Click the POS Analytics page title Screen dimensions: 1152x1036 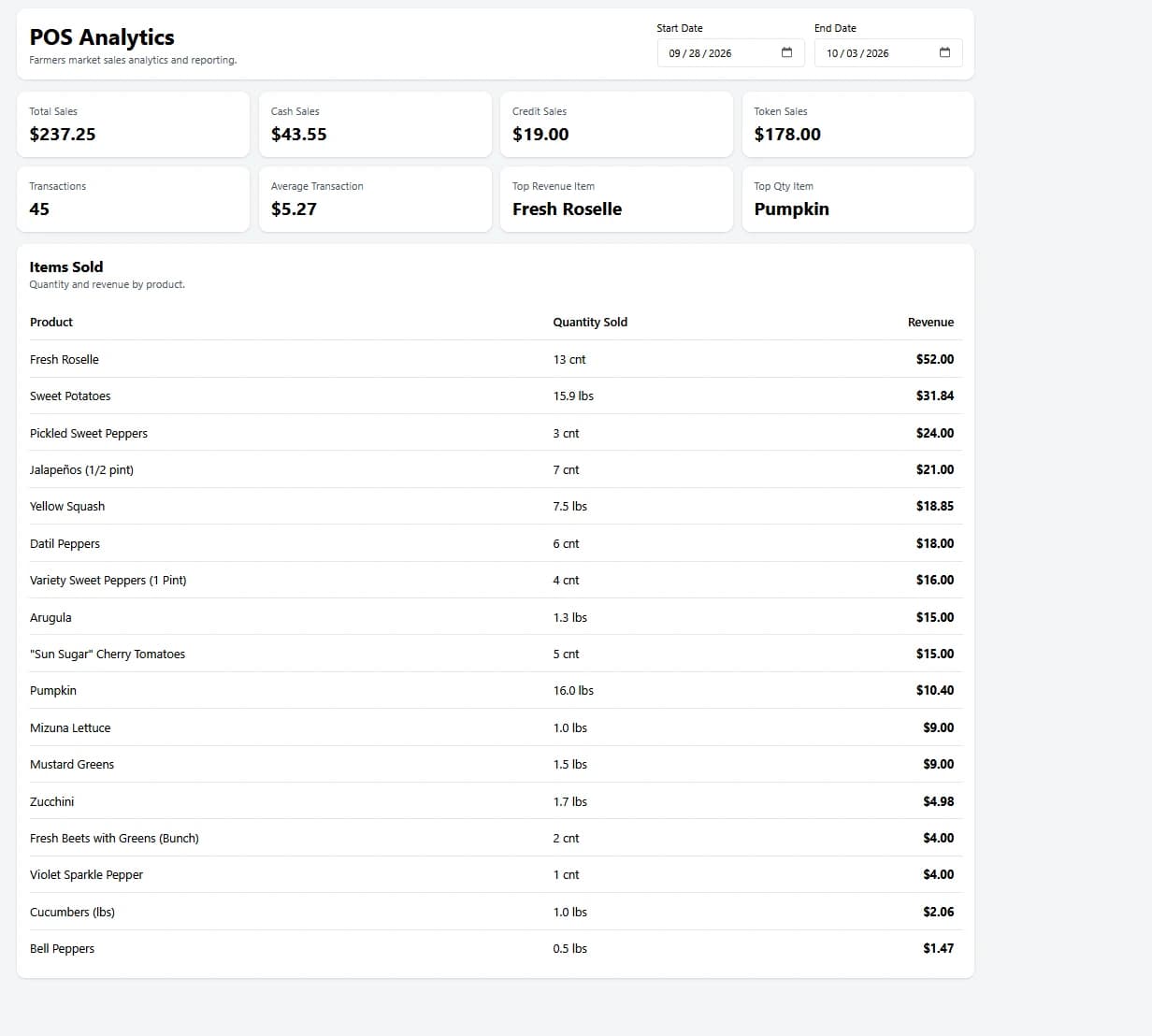pyautogui.click(x=102, y=37)
